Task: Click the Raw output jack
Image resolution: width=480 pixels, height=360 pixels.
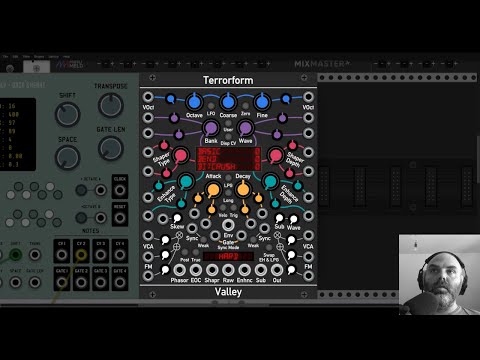Action: click(228, 270)
